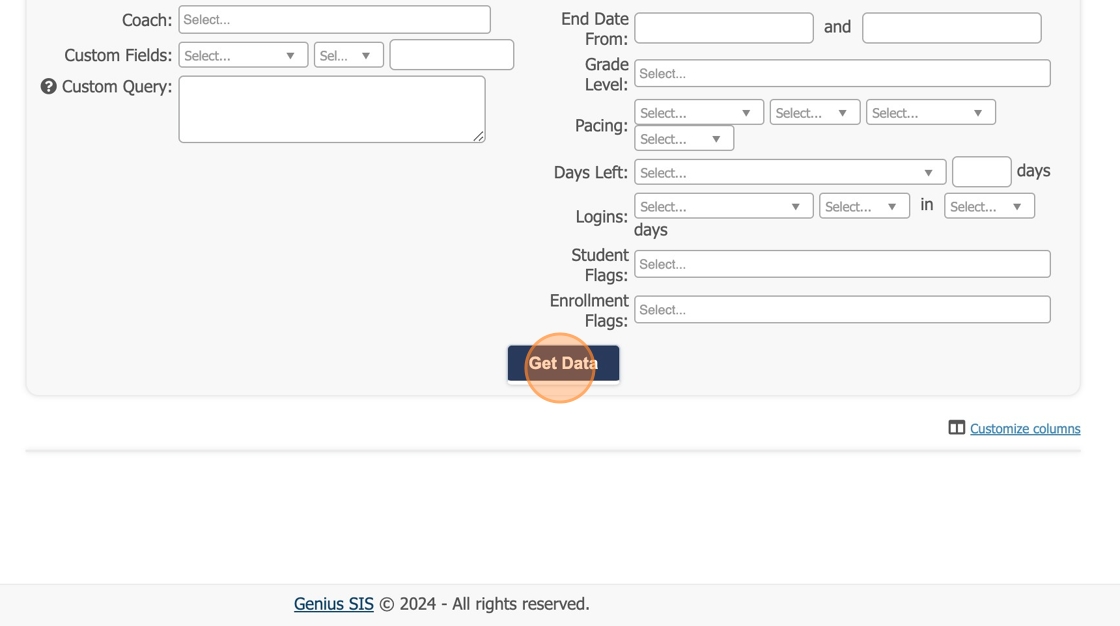Click the Customize columns table icon
This screenshot has width=1120, height=626.
pos(957,428)
